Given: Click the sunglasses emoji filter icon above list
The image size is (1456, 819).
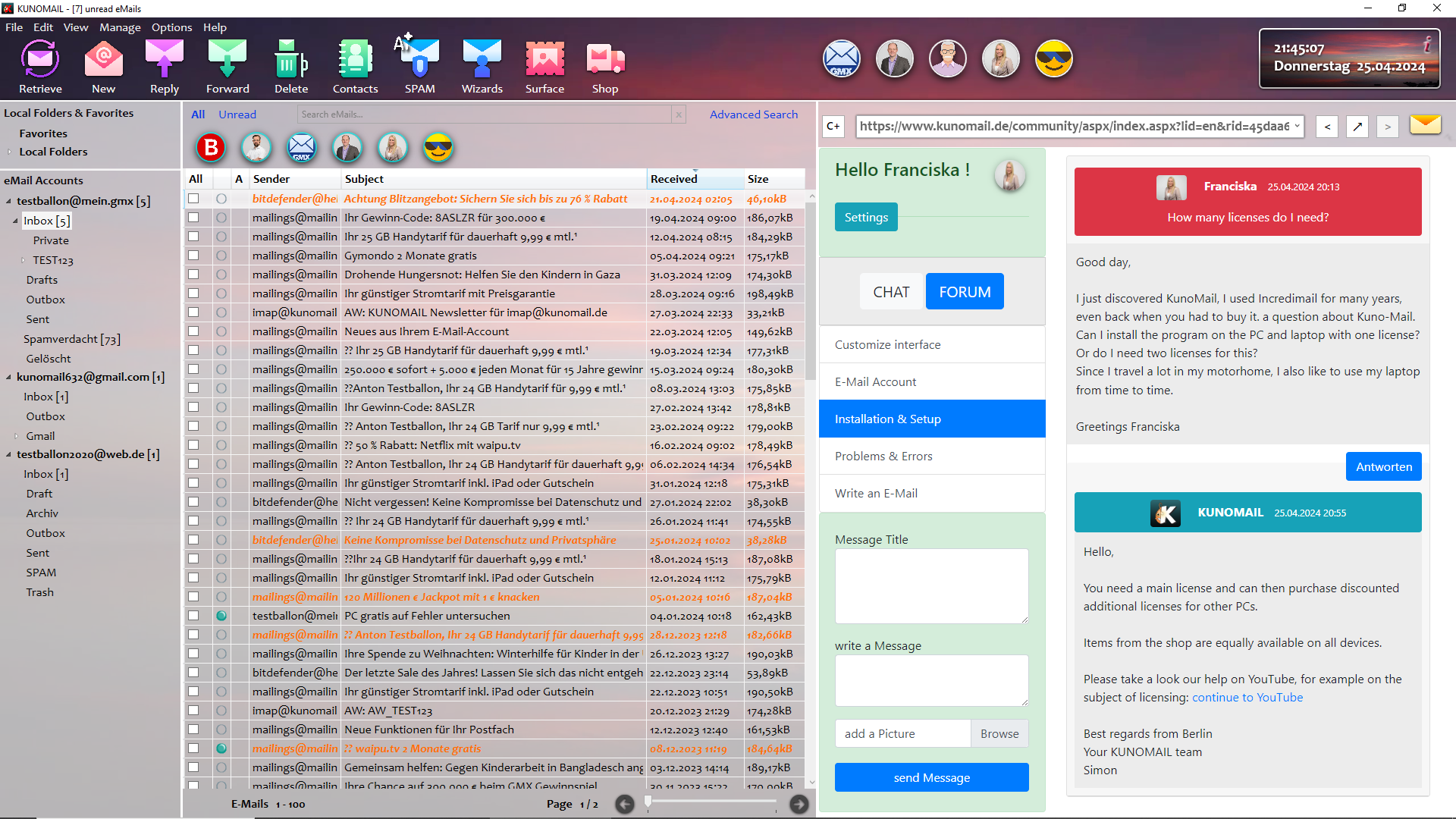Looking at the screenshot, I should coord(438,147).
